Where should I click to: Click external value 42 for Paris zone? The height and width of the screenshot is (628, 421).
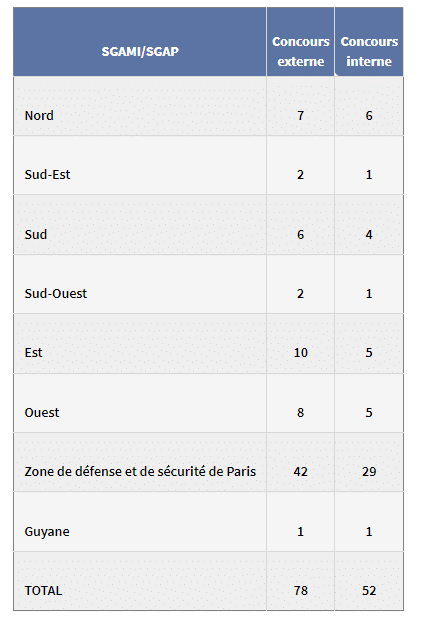point(300,471)
